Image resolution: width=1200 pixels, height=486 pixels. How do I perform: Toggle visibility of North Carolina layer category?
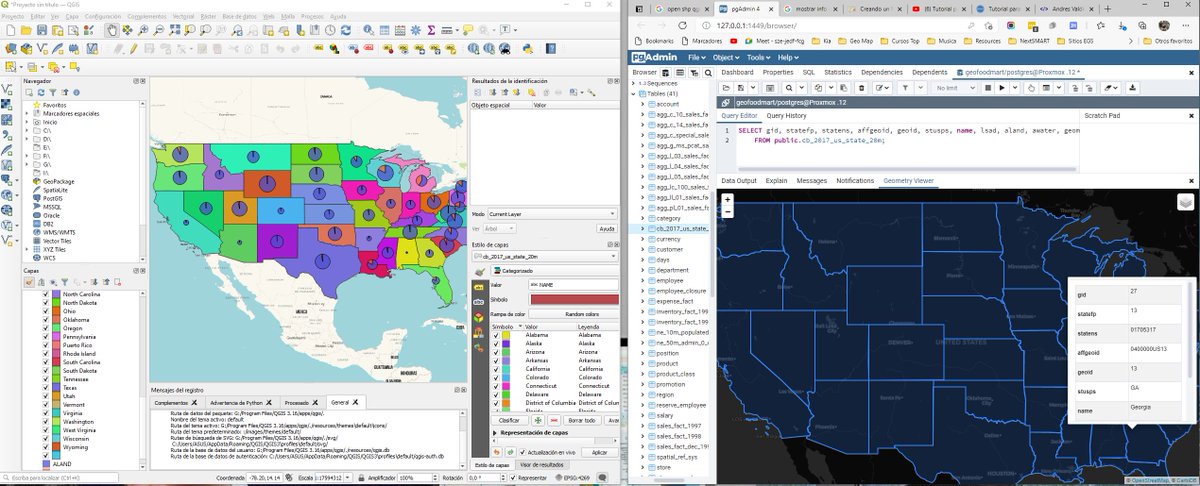(x=44, y=295)
